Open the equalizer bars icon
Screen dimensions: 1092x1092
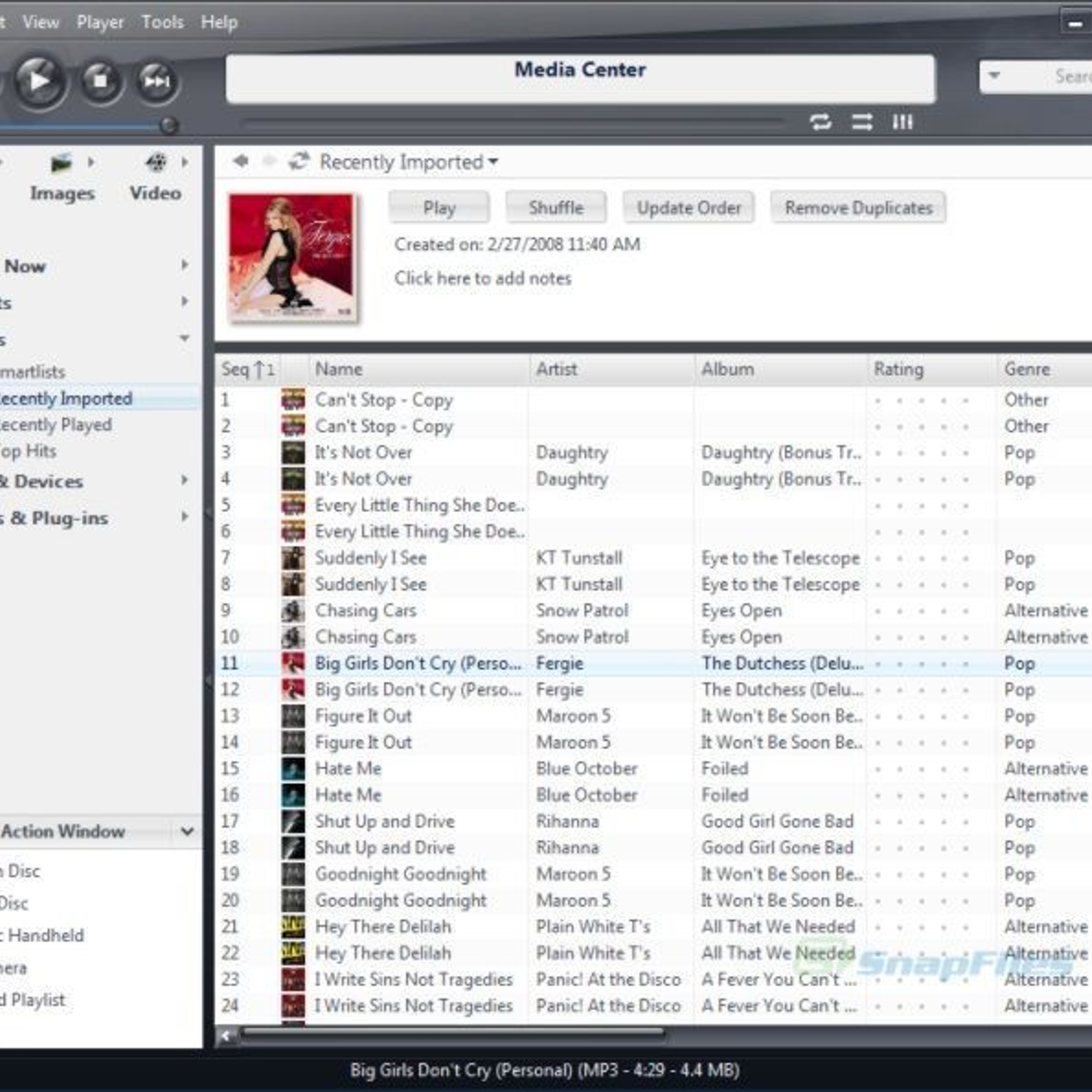(x=903, y=122)
